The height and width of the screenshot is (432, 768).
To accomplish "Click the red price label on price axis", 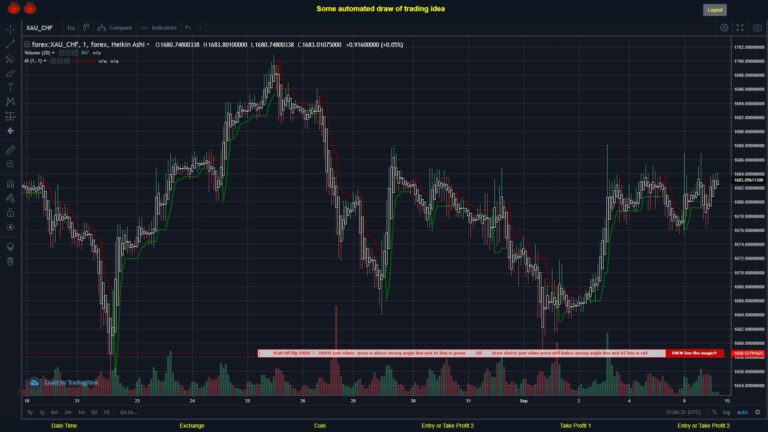I will [748, 353].
